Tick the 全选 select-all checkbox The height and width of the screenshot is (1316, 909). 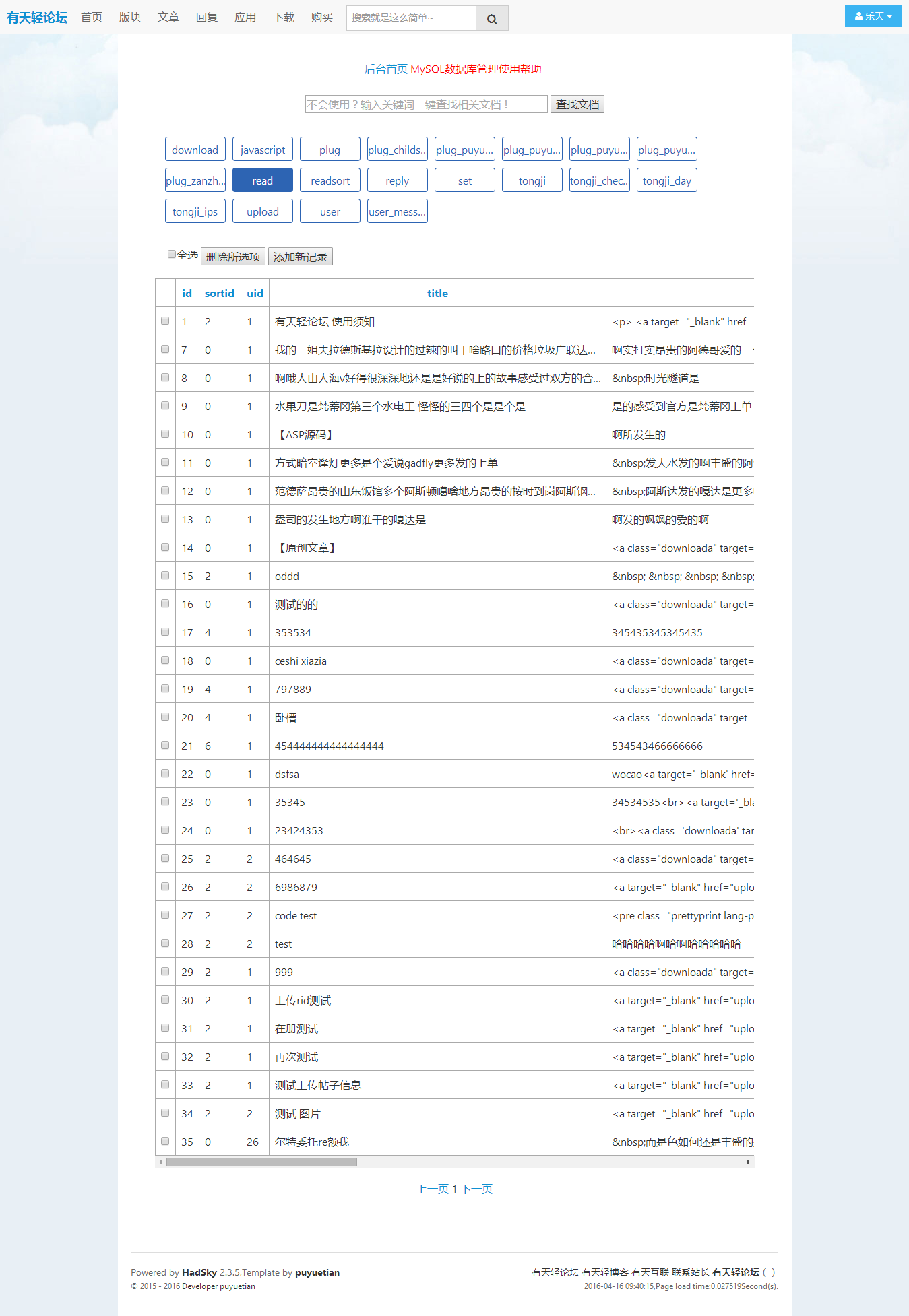172,254
